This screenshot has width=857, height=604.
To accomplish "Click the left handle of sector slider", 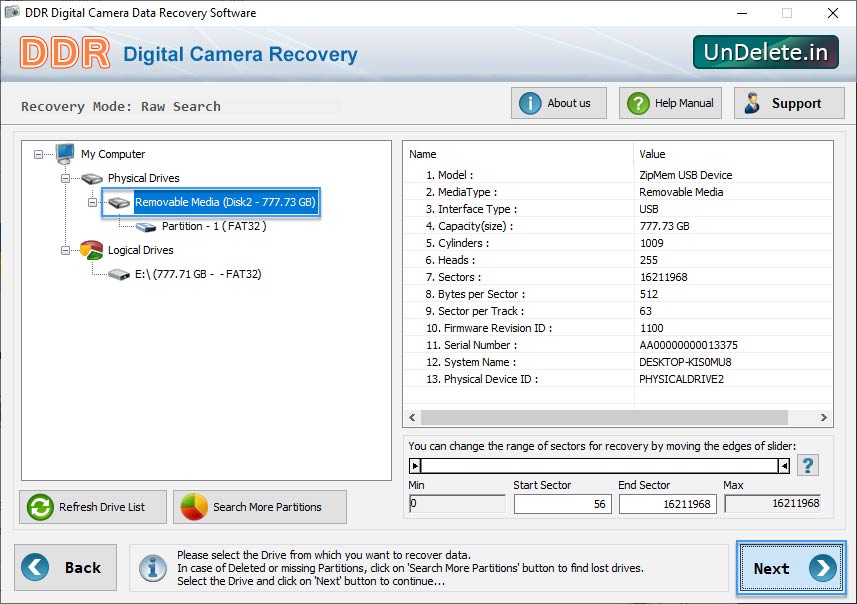I will (415, 466).
